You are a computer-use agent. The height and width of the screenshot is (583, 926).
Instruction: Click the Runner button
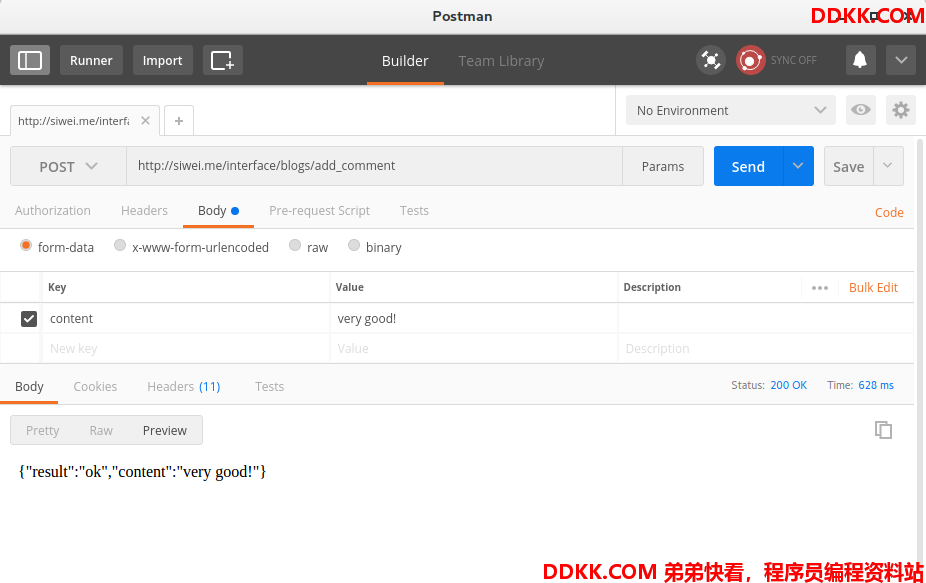pos(91,60)
